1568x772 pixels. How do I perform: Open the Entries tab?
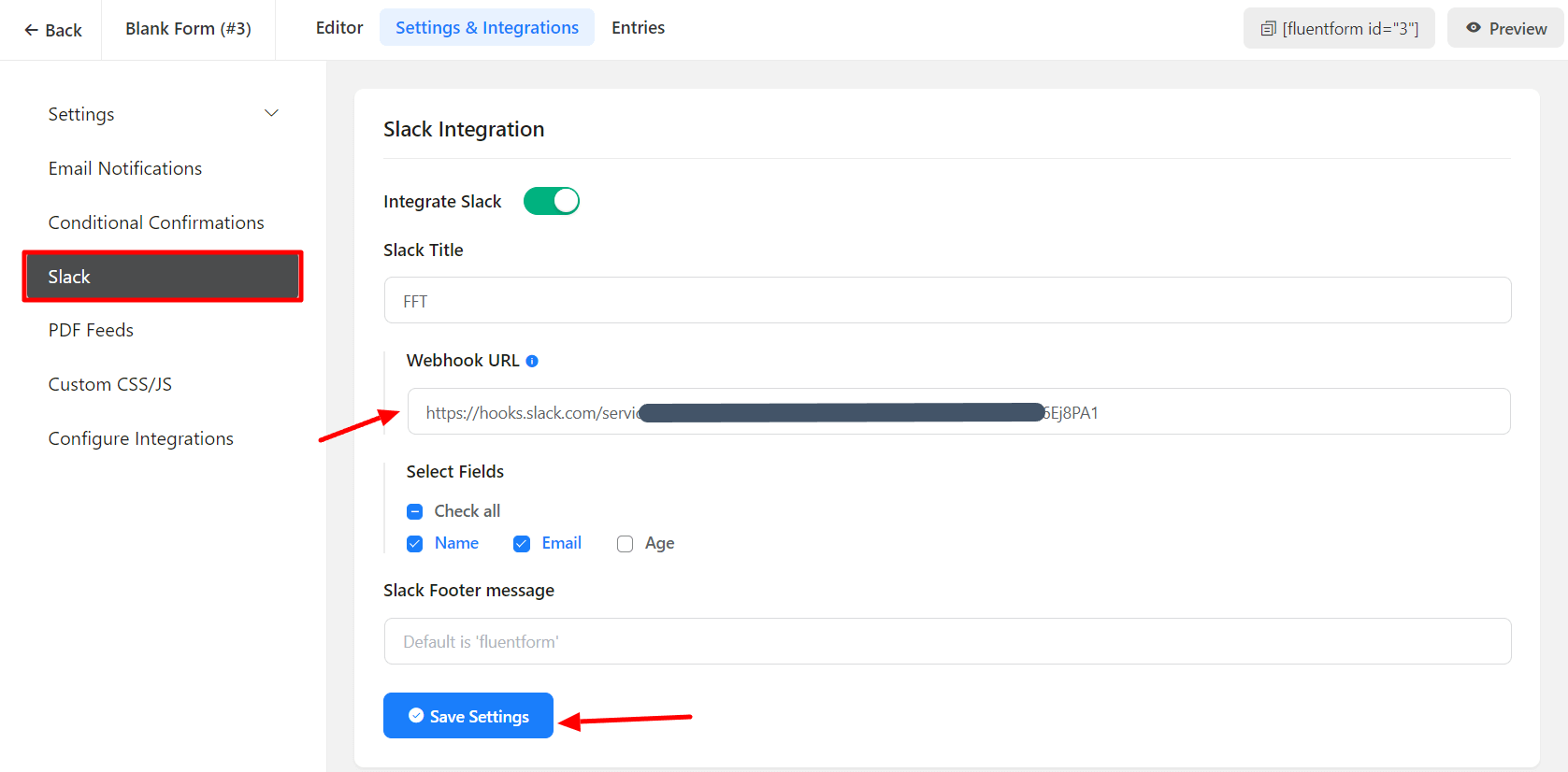coord(638,28)
